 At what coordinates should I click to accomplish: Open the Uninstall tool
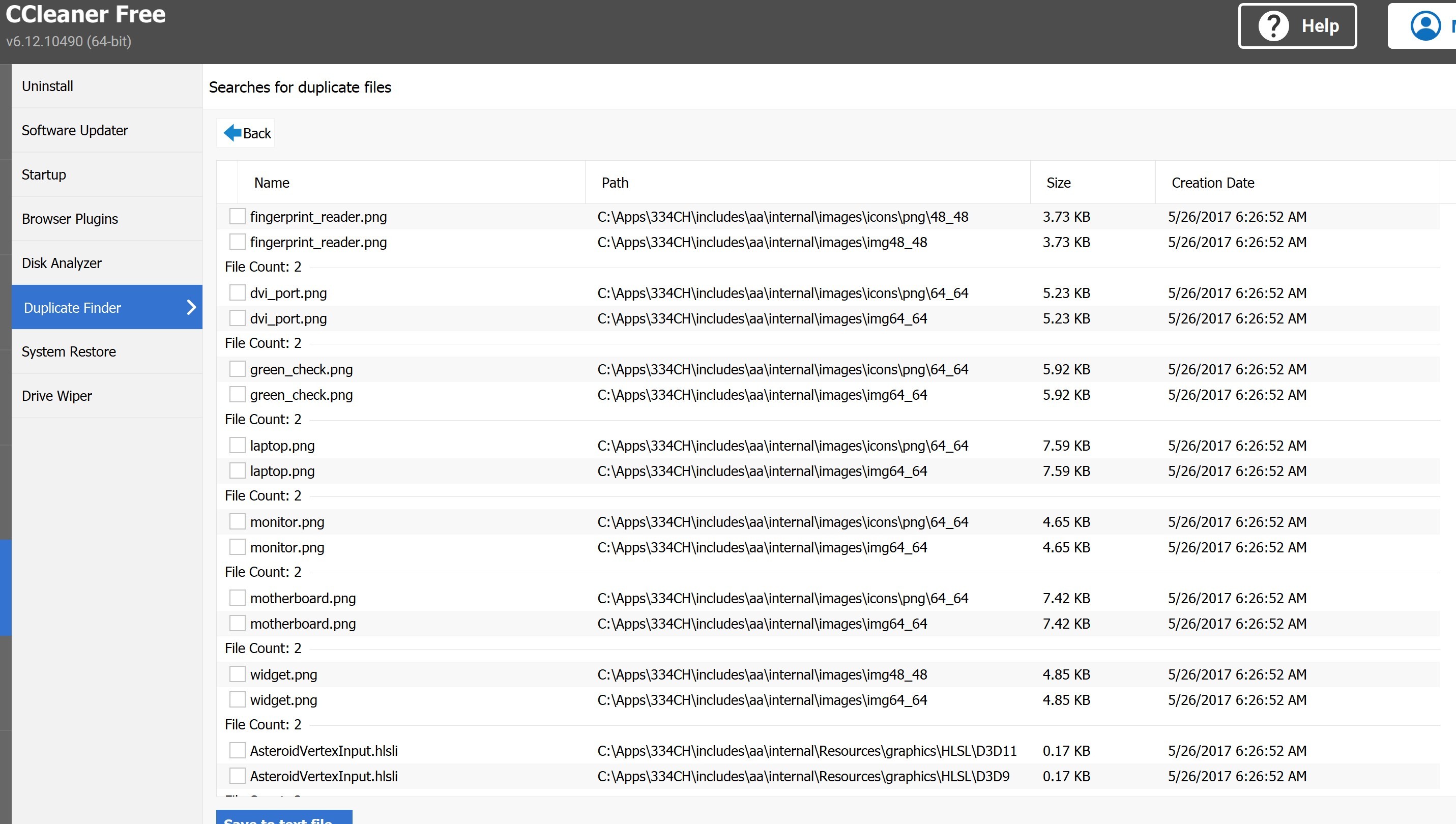point(107,86)
